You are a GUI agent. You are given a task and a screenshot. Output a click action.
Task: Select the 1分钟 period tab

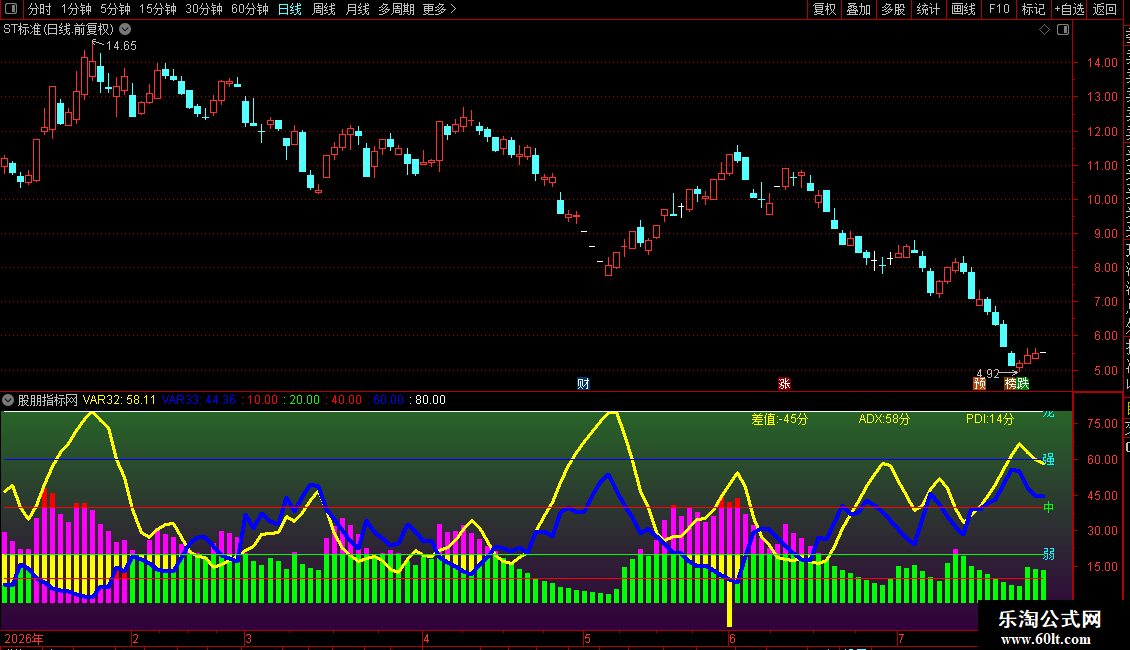pyautogui.click(x=76, y=9)
